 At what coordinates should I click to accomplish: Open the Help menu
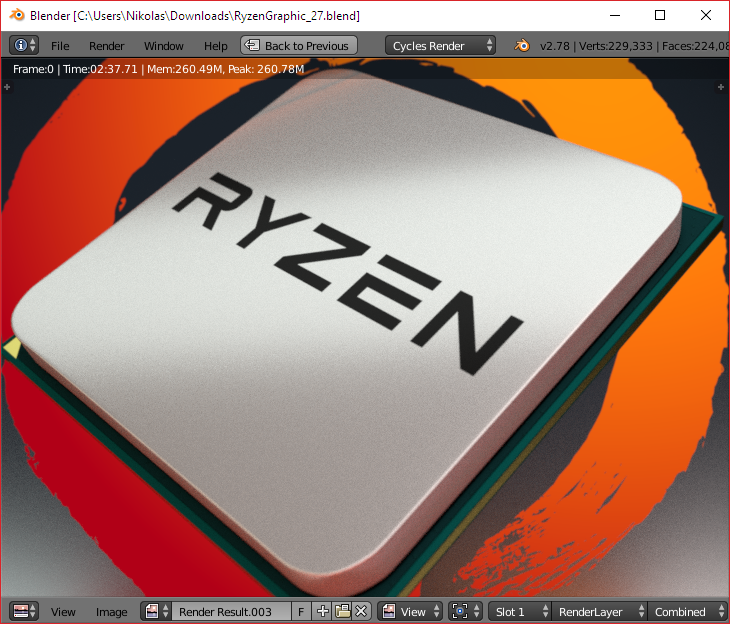pos(216,46)
